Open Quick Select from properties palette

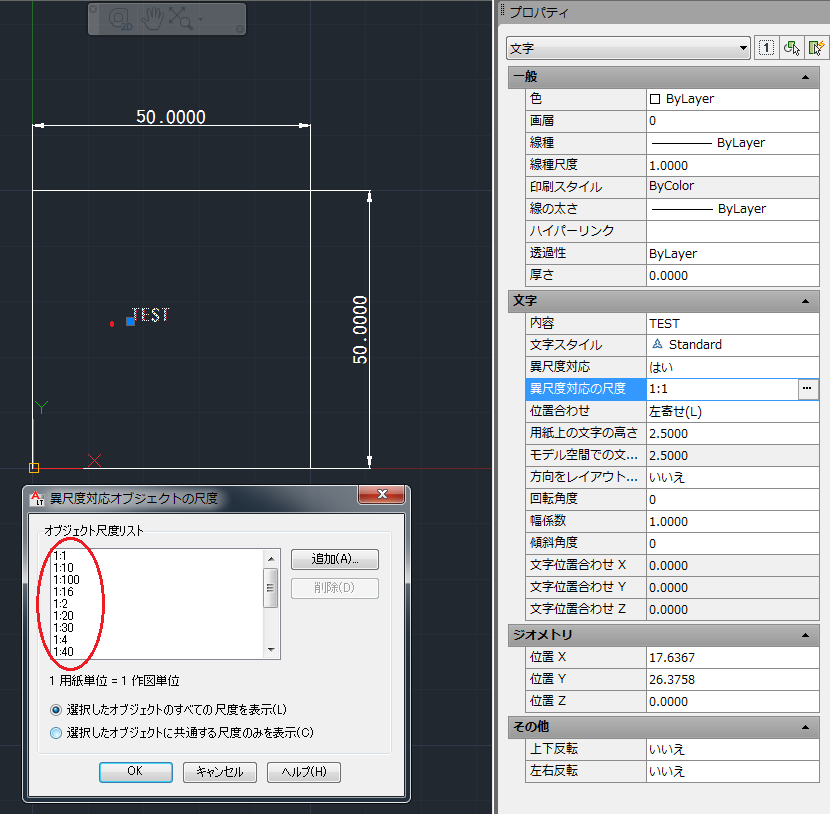817,47
